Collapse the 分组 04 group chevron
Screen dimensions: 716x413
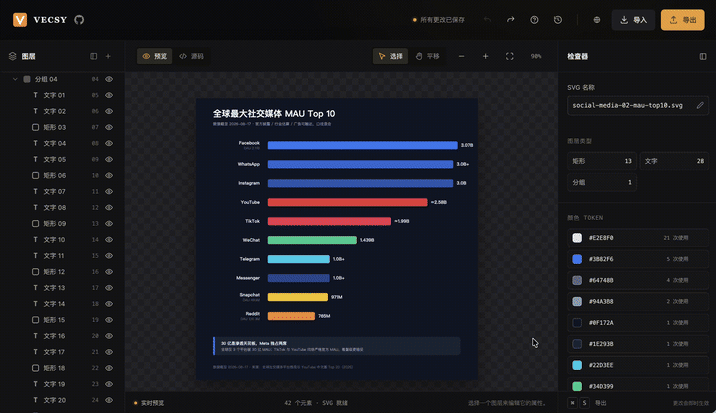pyautogui.click(x=15, y=79)
